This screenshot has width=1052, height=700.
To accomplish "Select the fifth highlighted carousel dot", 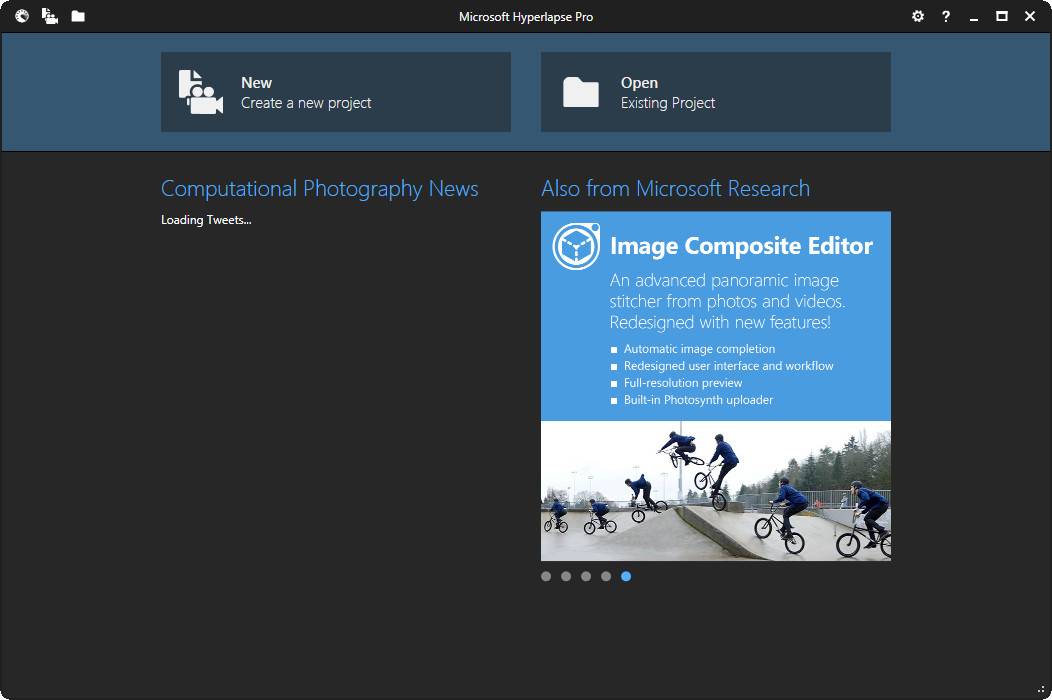I will coord(626,577).
